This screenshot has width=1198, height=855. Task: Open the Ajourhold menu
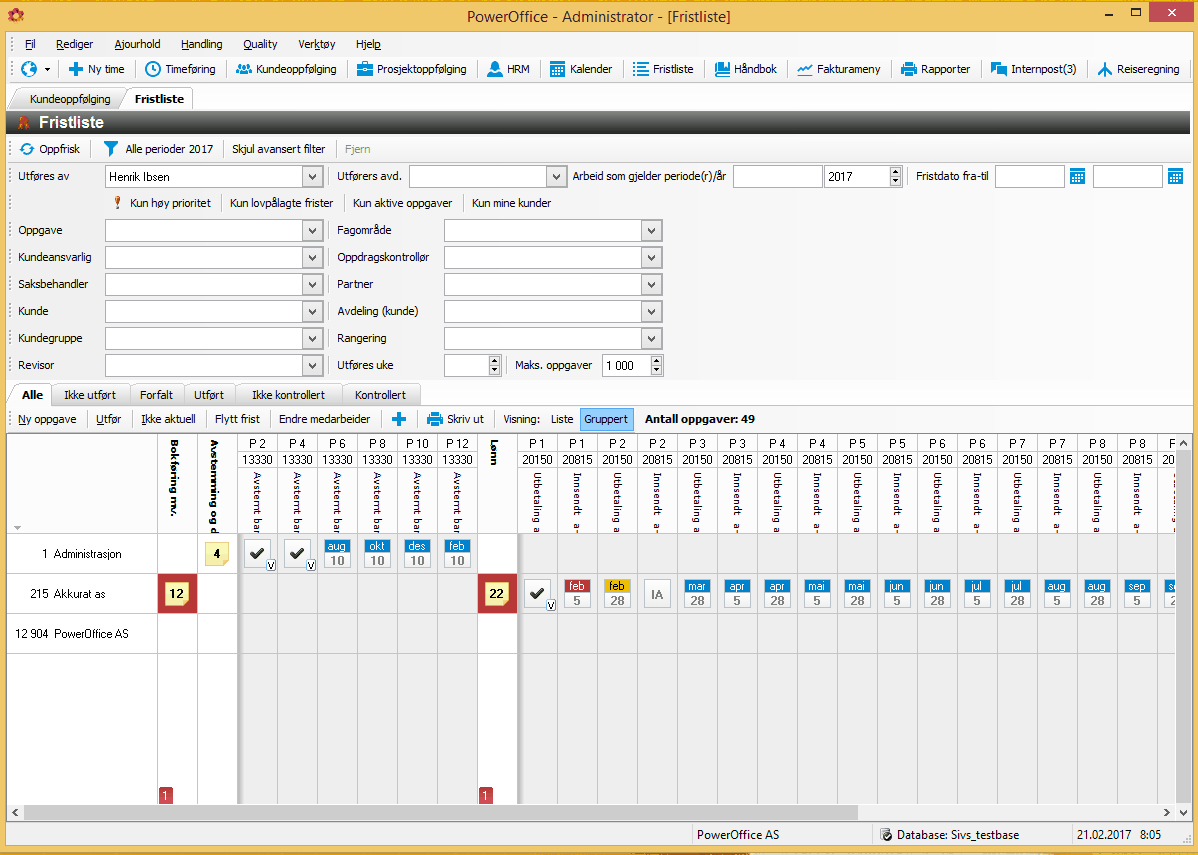pyautogui.click(x=138, y=44)
